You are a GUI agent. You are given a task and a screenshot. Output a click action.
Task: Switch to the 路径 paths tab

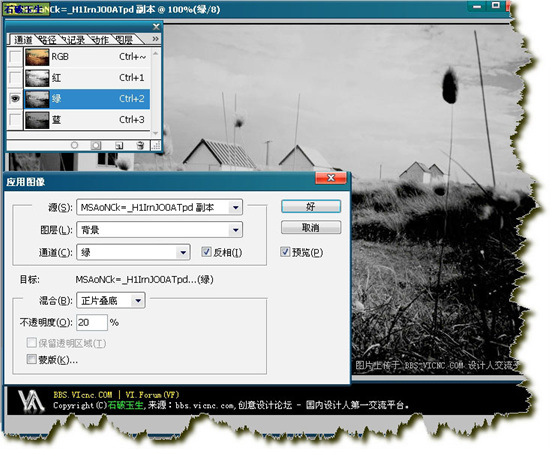click(47, 40)
